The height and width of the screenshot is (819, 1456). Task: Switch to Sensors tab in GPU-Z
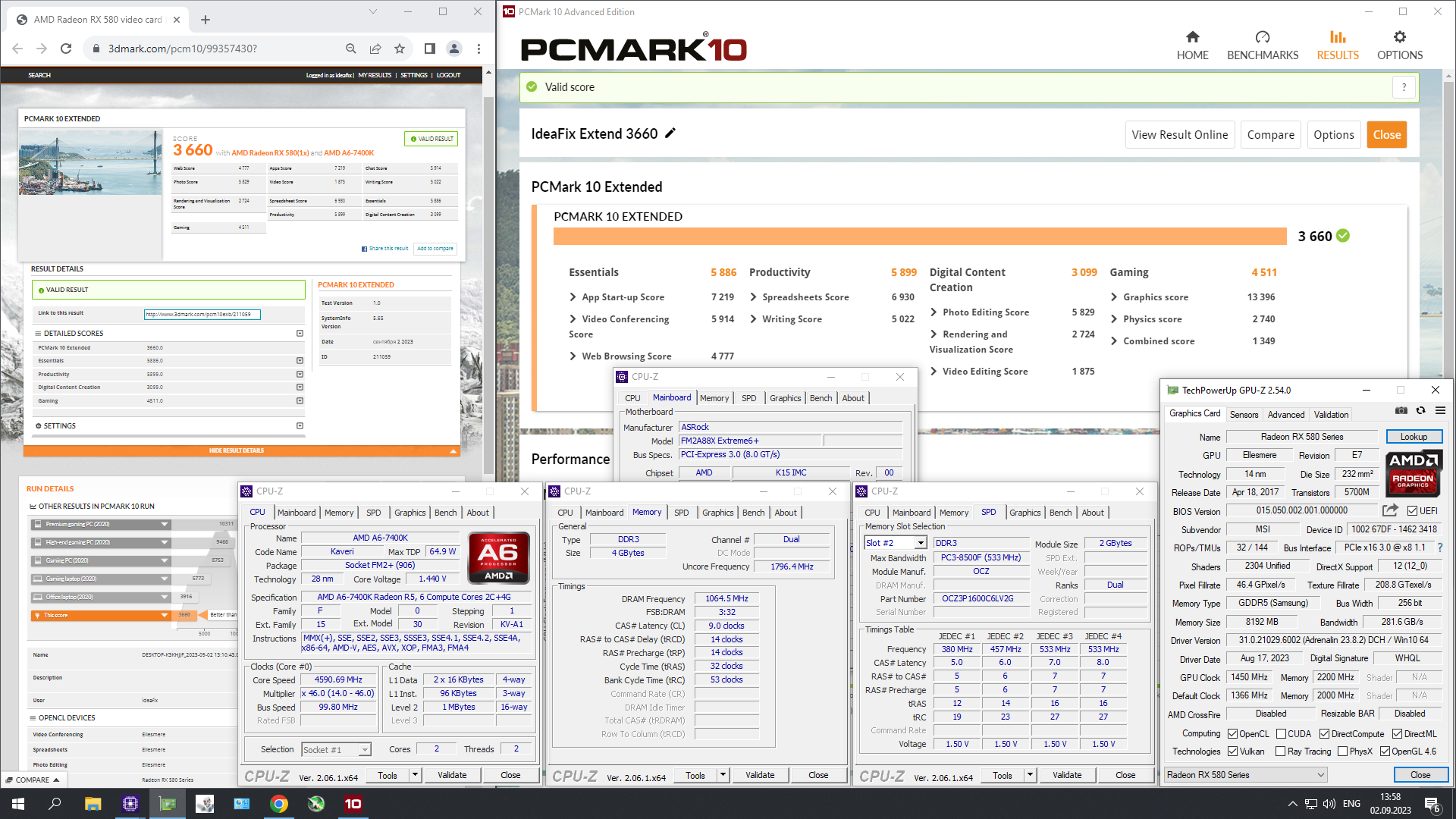(1244, 415)
